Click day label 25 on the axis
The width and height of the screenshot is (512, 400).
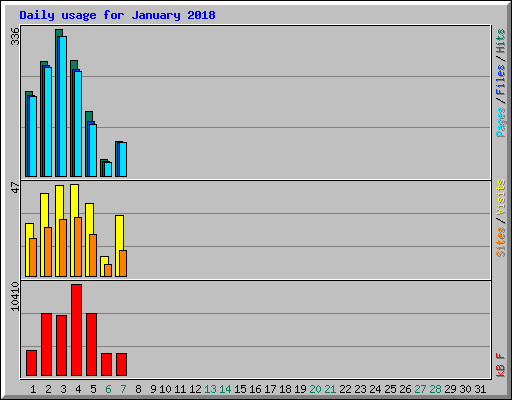tap(390, 389)
